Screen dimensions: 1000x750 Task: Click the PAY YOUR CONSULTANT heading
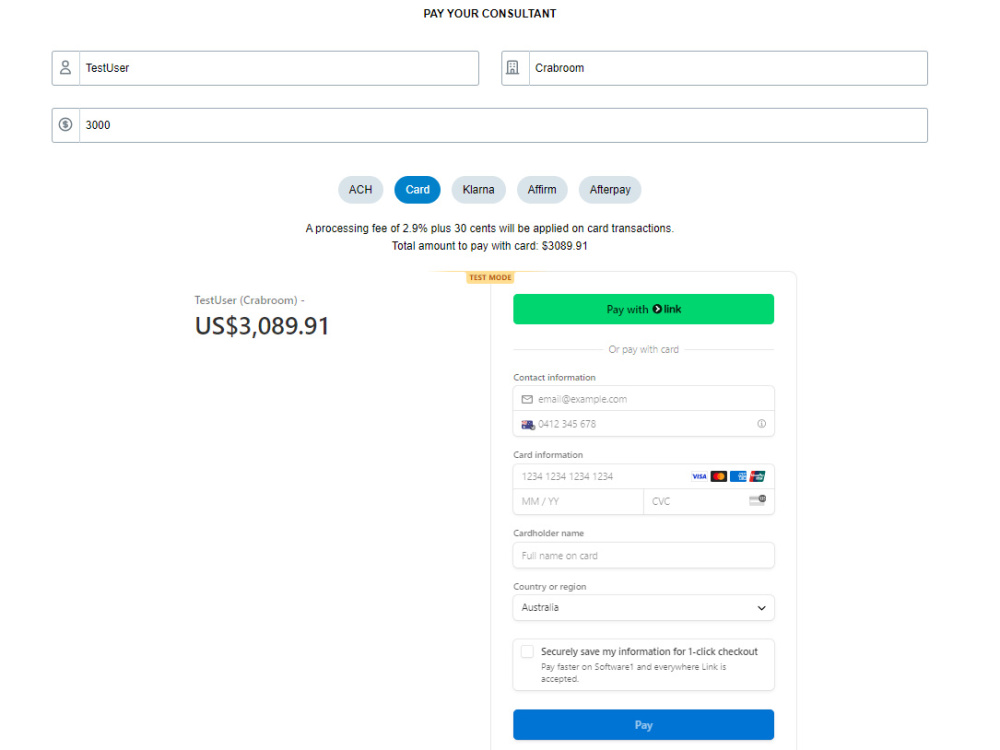coord(490,14)
